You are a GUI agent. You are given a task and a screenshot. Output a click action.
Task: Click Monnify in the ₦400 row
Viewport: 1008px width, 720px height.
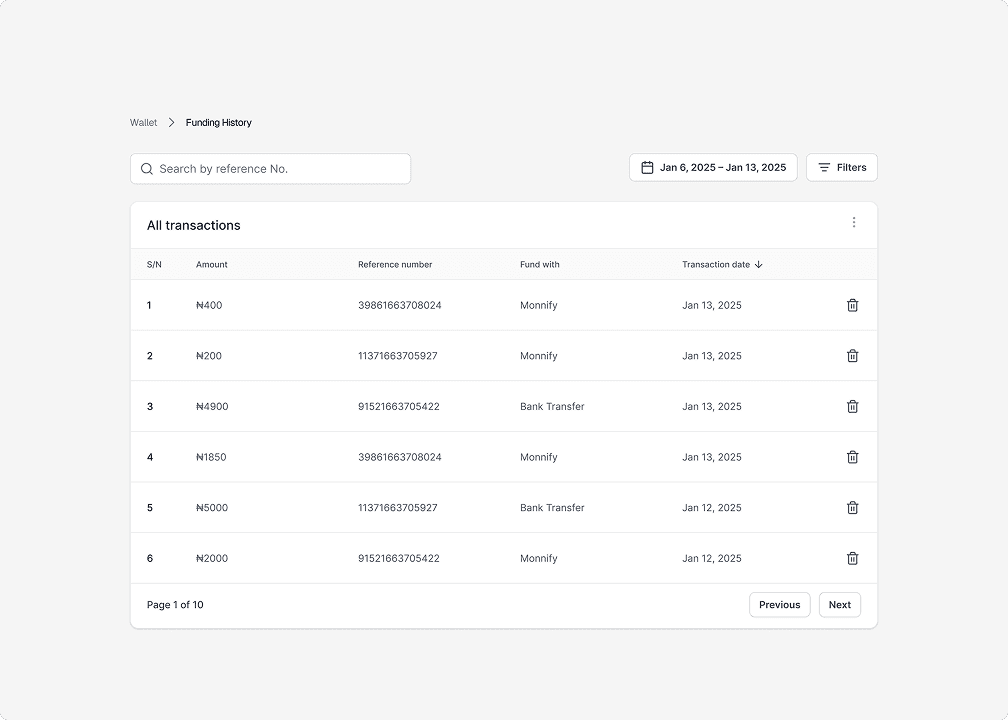(539, 305)
